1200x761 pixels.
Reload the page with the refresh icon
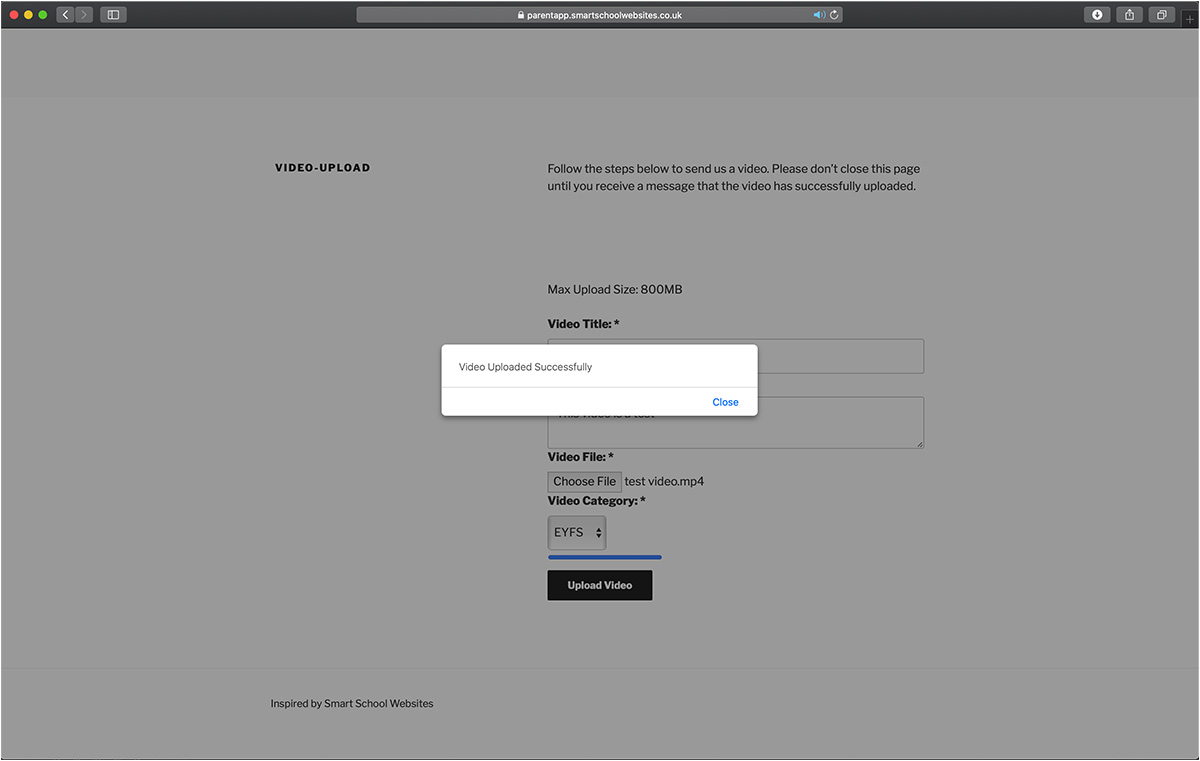tap(835, 15)
